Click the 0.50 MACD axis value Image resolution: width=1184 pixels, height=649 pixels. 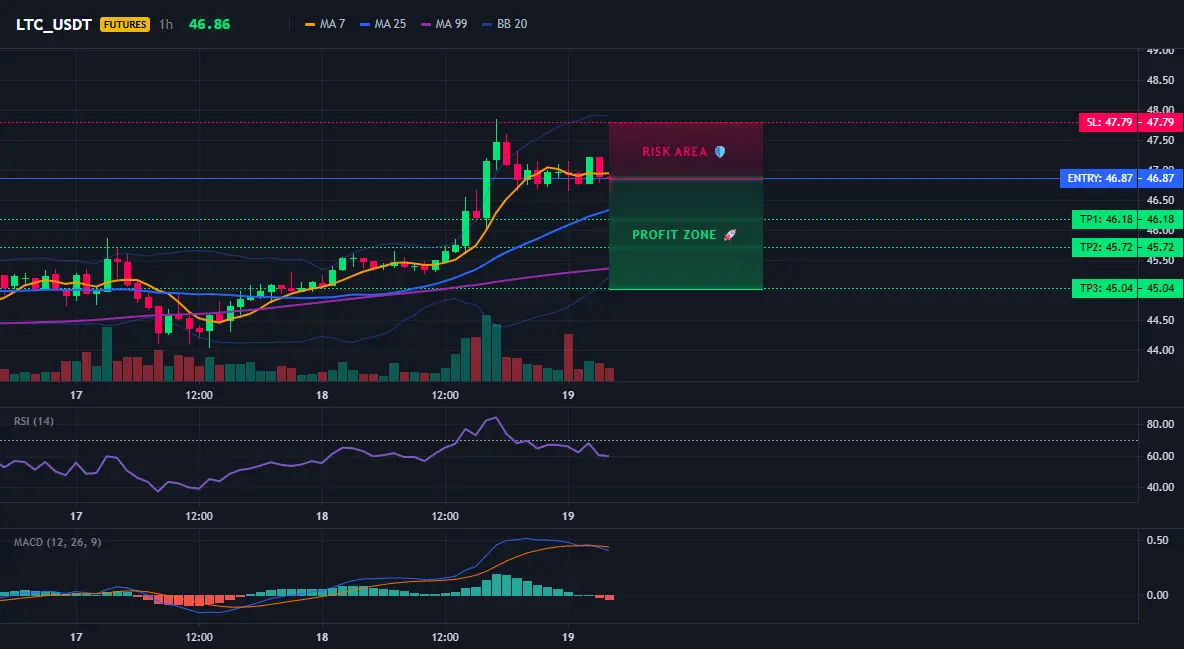coord(1158,540)
